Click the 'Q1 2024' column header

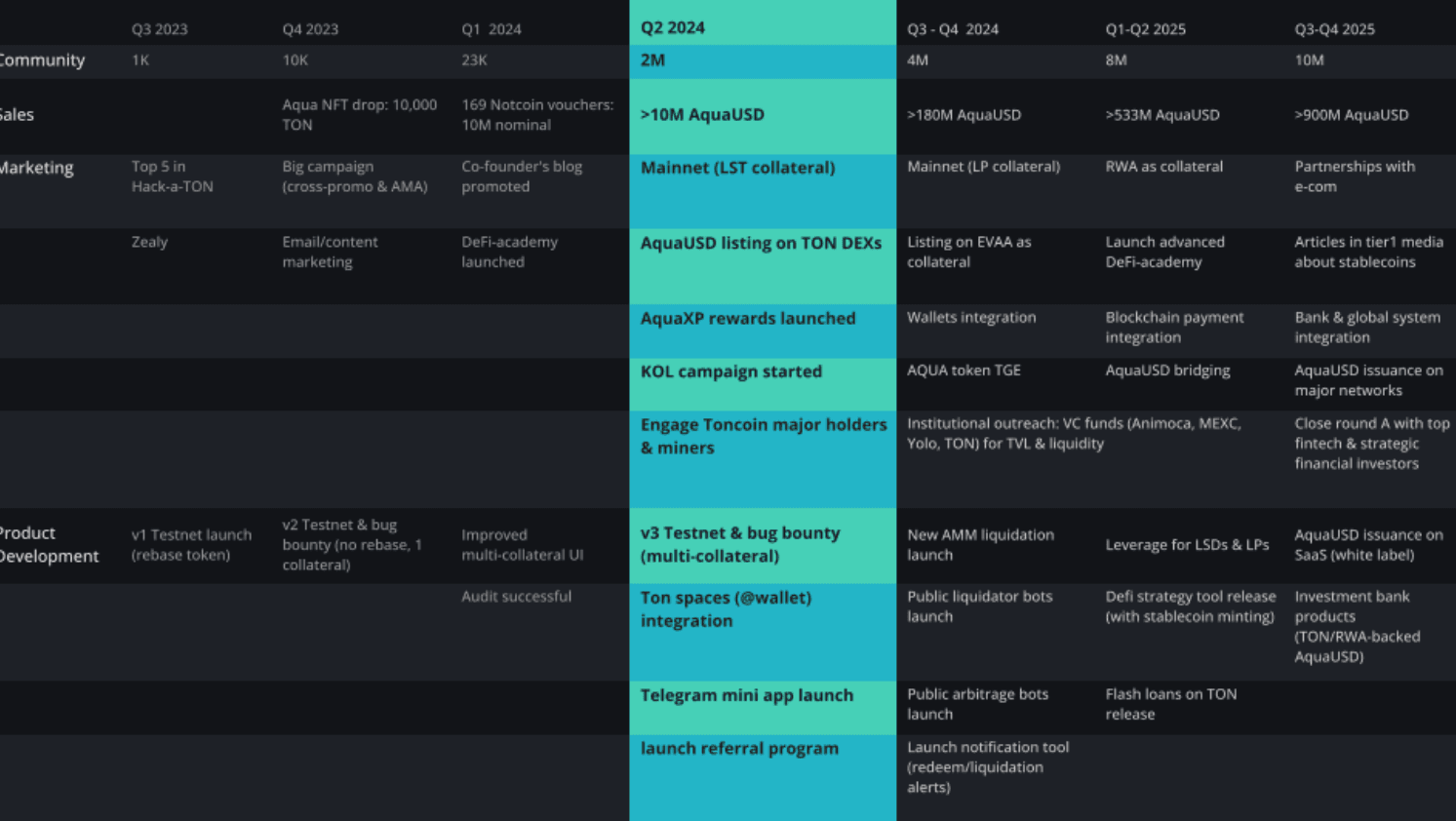pos(492,29)
